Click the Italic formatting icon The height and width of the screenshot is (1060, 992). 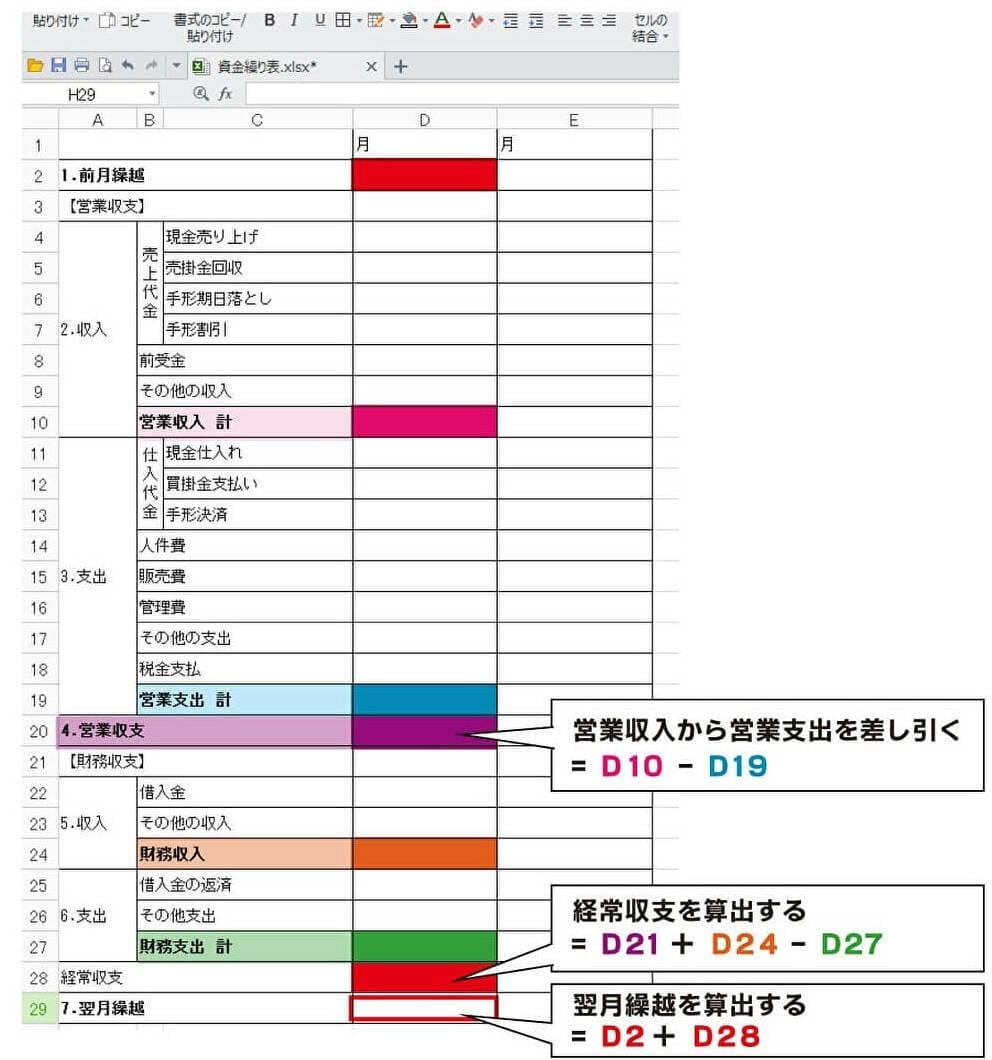[x=294, y=20]
